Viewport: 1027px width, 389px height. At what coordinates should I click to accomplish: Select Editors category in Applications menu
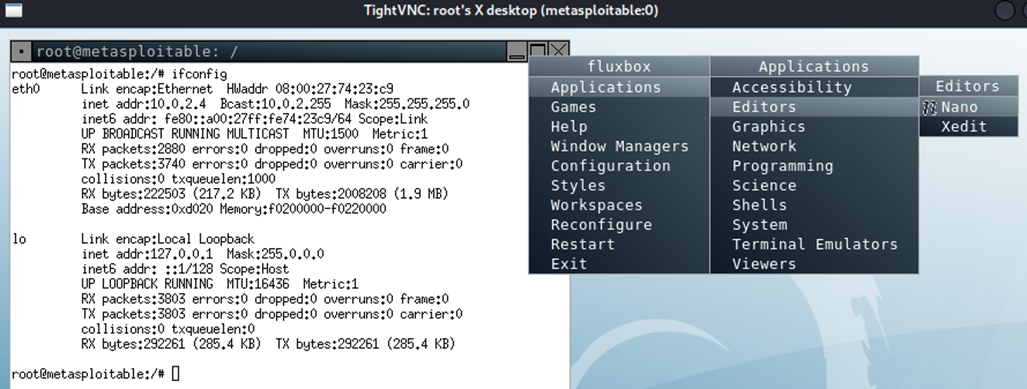814,107
